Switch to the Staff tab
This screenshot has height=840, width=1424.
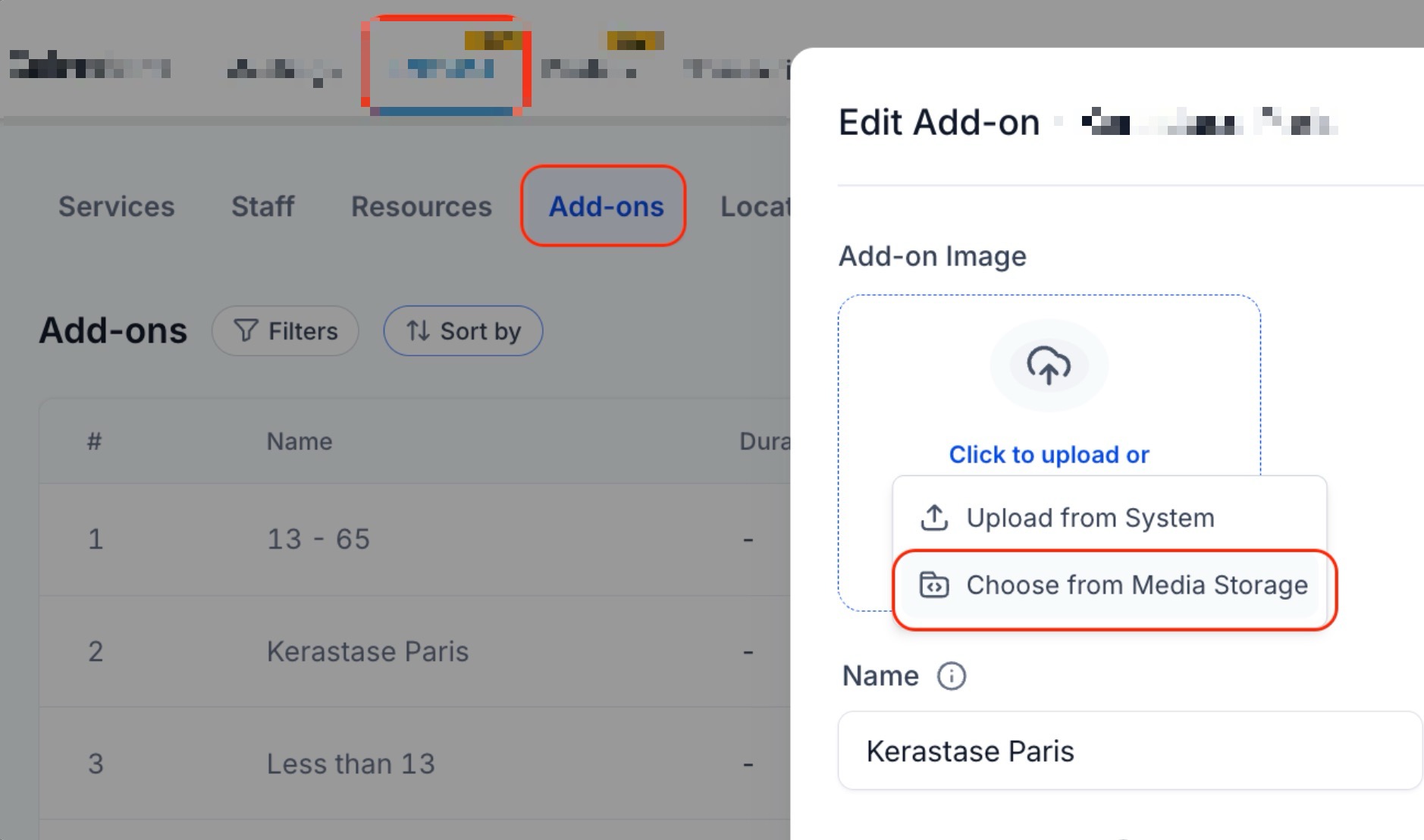[262, 206]
